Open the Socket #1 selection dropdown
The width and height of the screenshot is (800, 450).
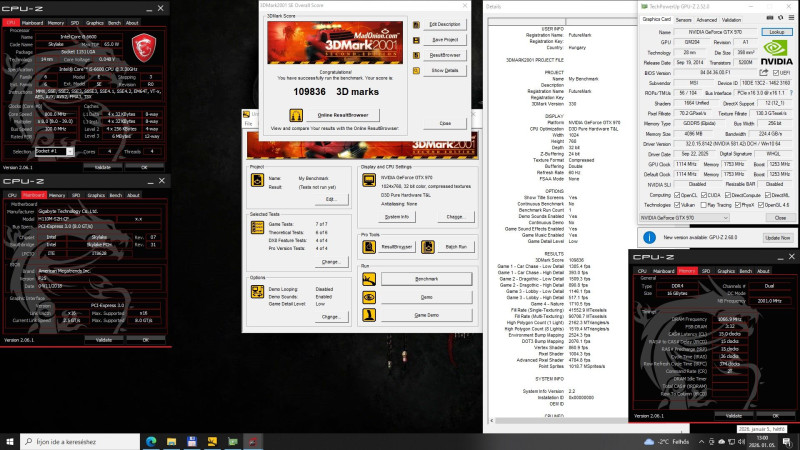pyautogui.click(x=54, y=152)
